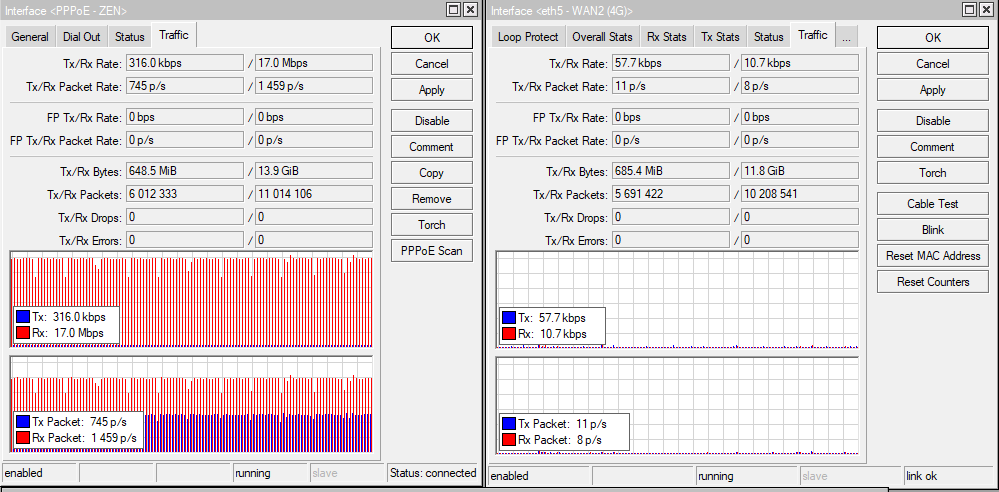Maximize the PPPoE - ZEN window
Screen dimensions: 999x492
click(454, 9)
